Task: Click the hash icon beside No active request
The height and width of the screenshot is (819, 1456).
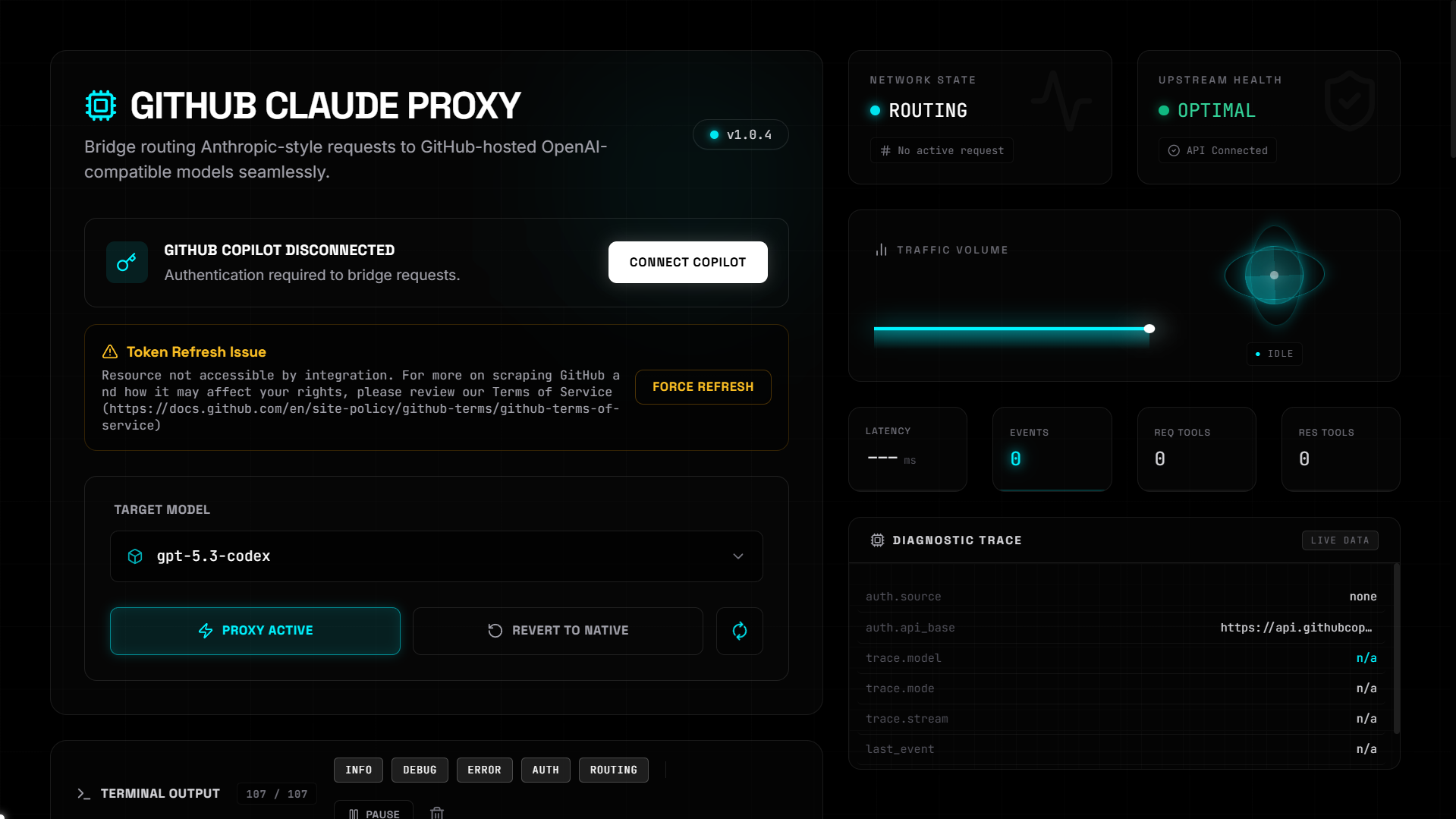Action: coord(885,150)
